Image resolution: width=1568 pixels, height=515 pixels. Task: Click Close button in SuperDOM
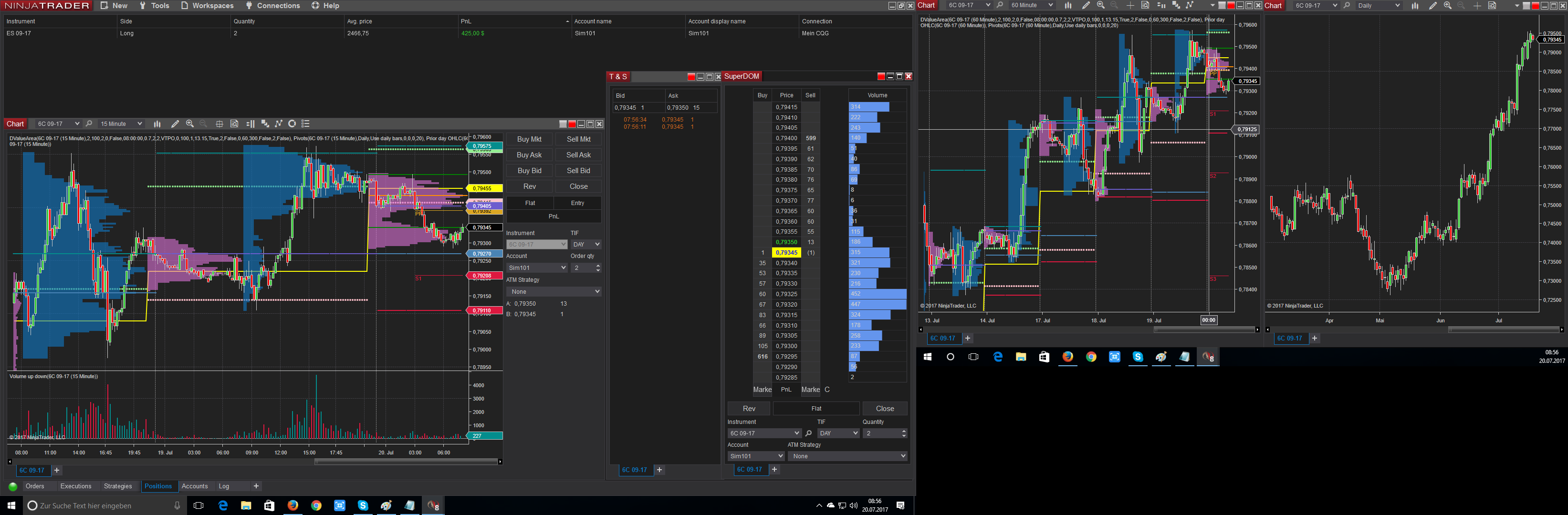pyautogui.click(x=885, y=409)
